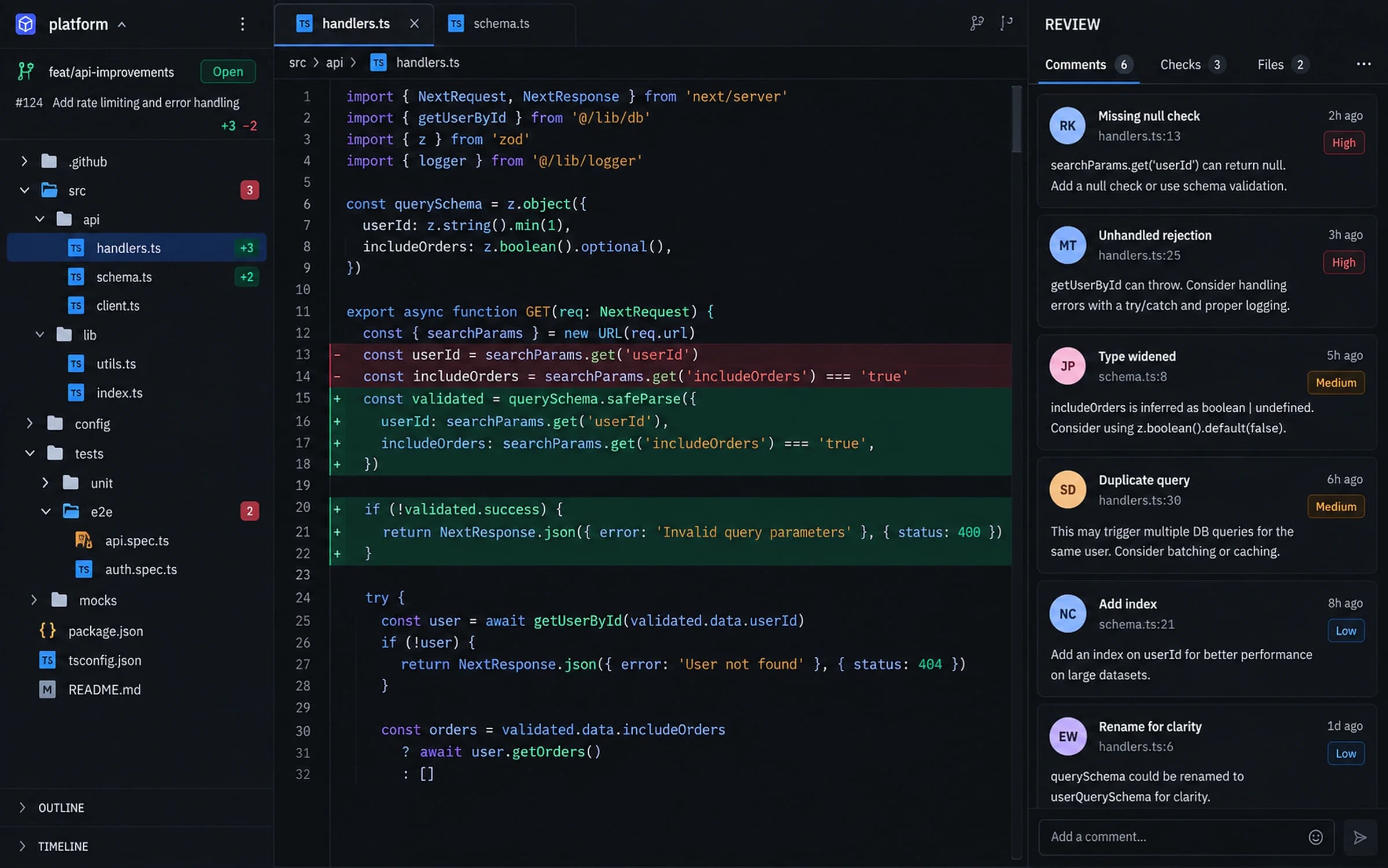
Task: Click the README.md markdown icon
Action: 47,689
